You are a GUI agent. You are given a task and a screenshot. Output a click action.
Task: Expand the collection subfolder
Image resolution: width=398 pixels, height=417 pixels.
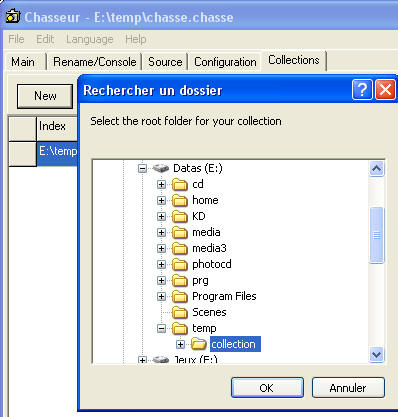(x=180, y=344)
